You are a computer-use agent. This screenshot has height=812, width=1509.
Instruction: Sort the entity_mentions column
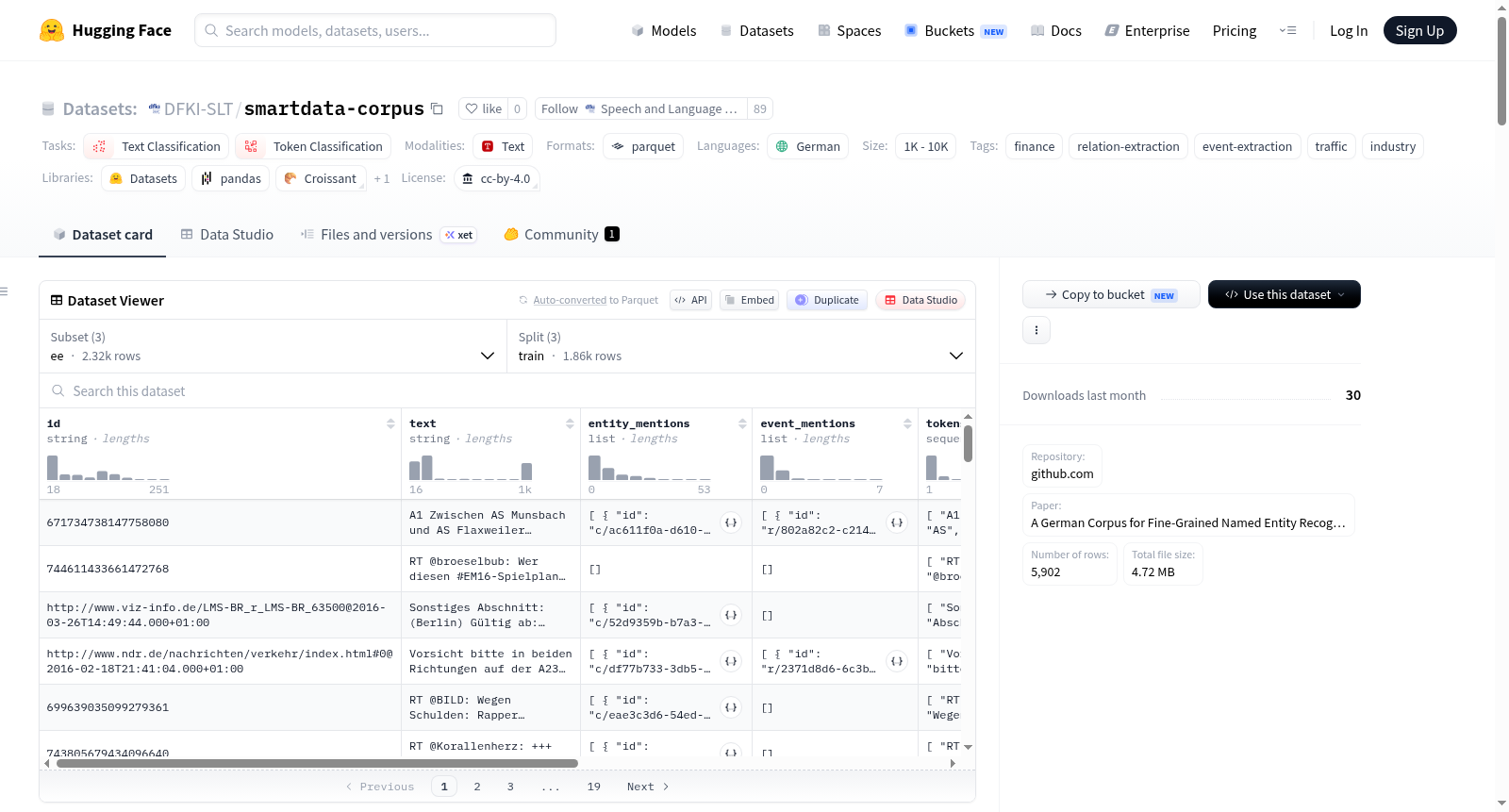742,423
